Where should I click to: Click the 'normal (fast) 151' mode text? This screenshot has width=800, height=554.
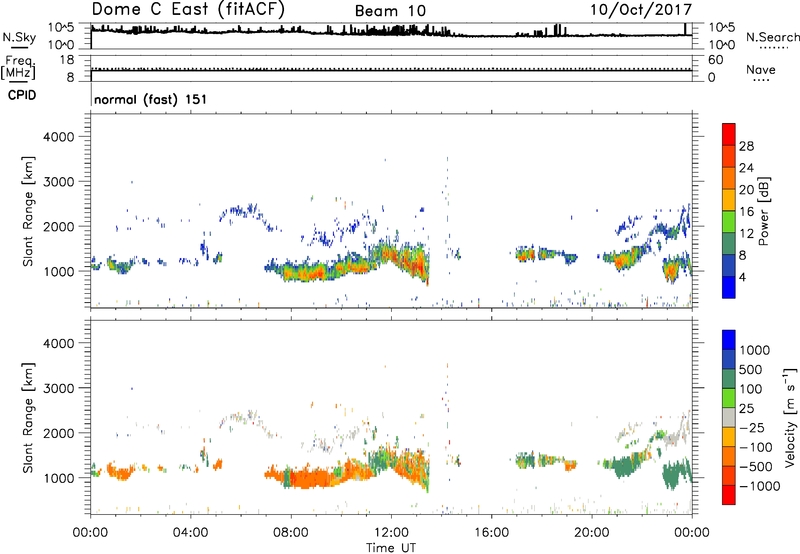(151, 99)
